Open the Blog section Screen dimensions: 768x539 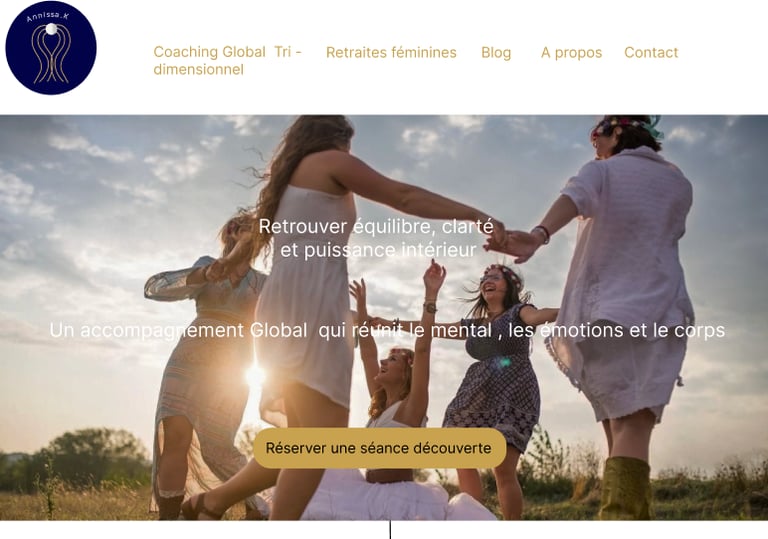click(496, 52)
